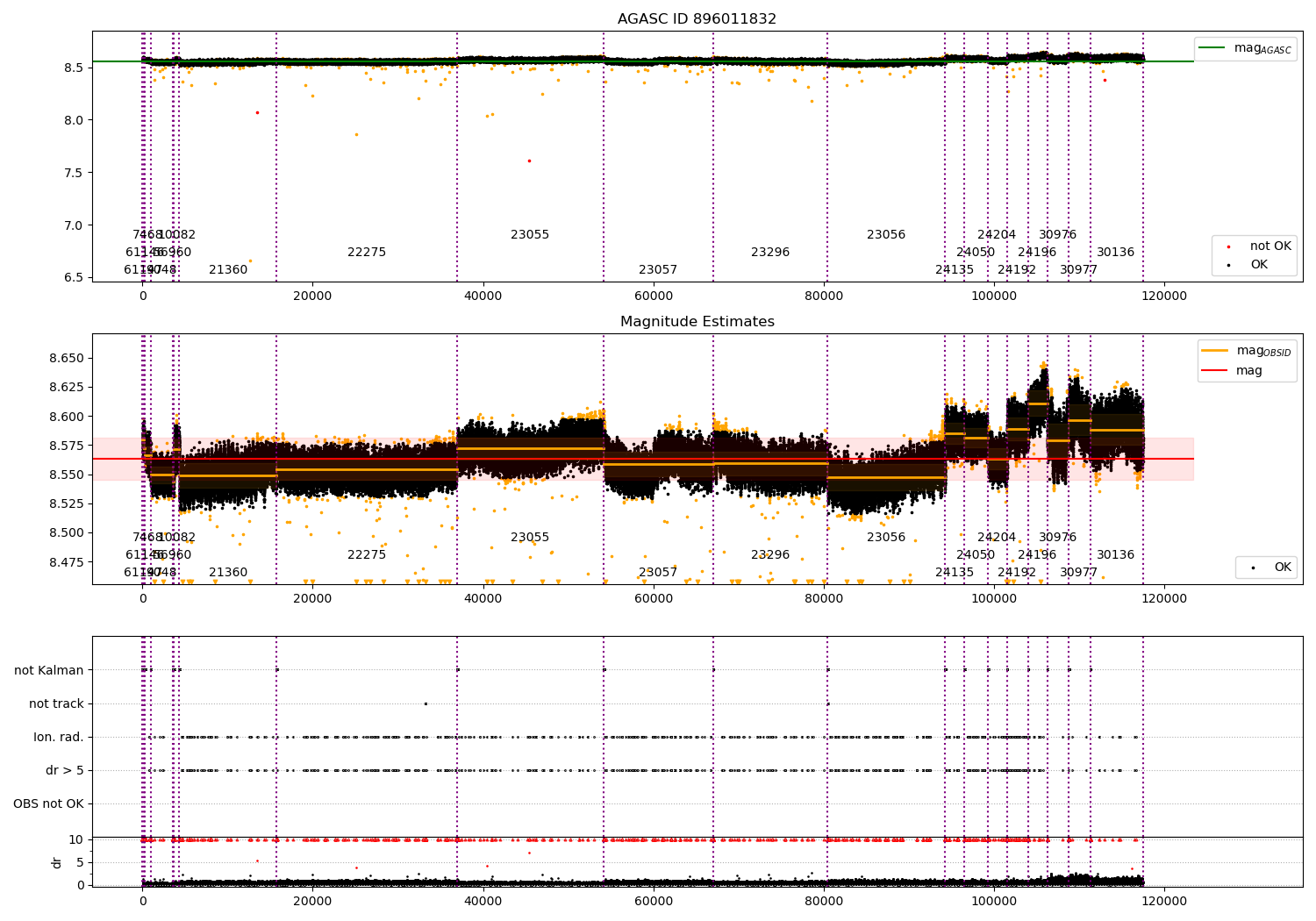The height and width of the screenshot is (921, 1316).
Task: Click the 100000 x-tick of Magnitude Estimates plot
Action: click(x=994, y=599)
